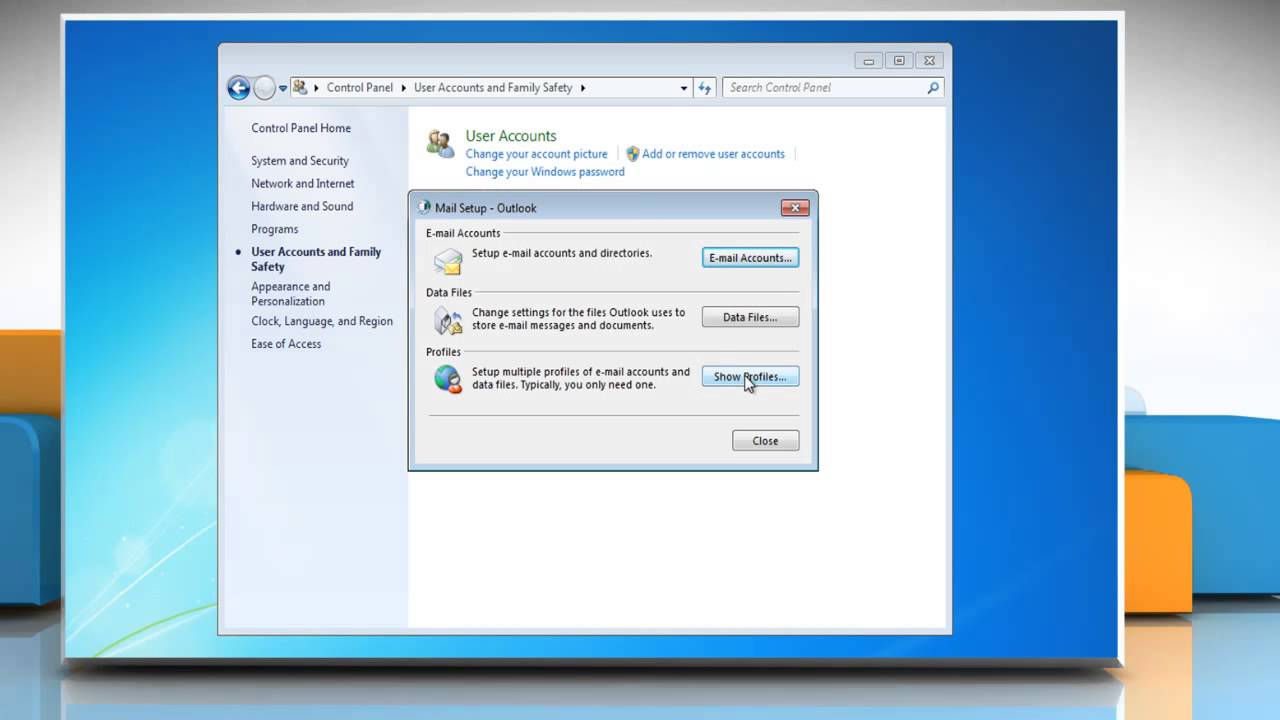Expand chevron after Control Panel breadcrumb
The height and width of the screenshot is (720, 1280).
(404, 88)
